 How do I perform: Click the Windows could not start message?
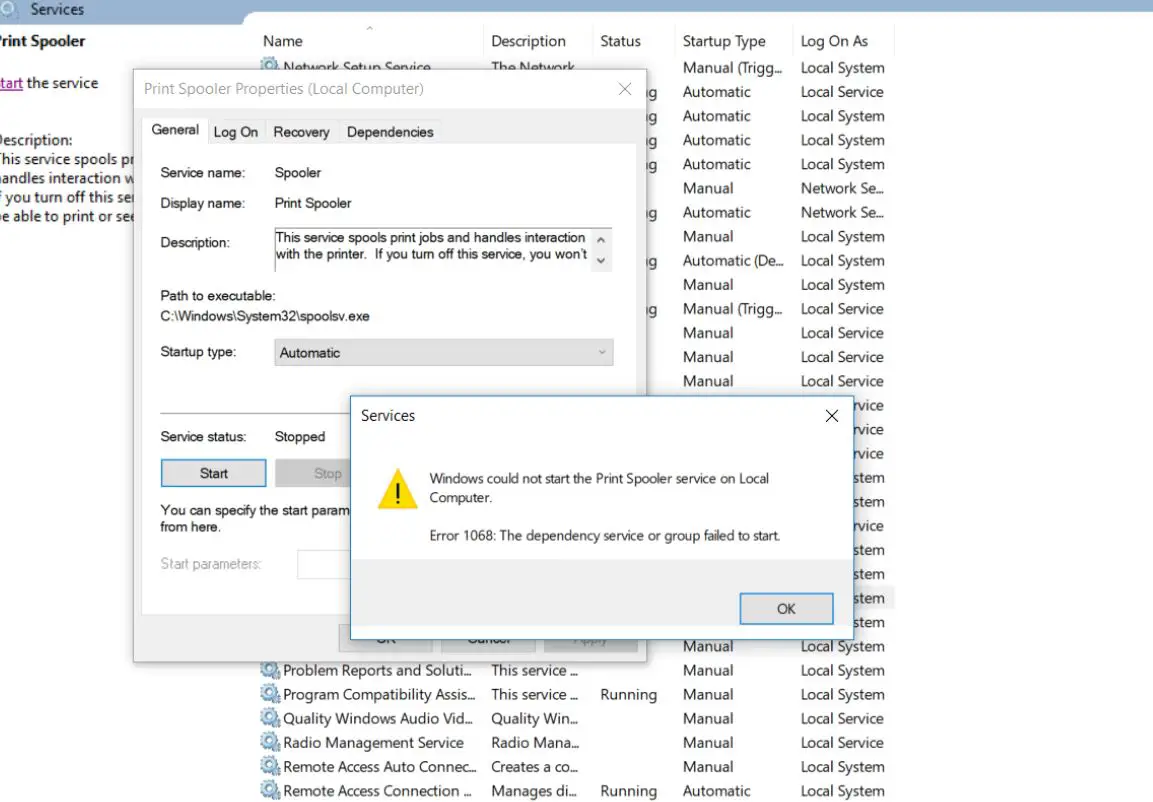pyautogui.click(x=599, y=487)
